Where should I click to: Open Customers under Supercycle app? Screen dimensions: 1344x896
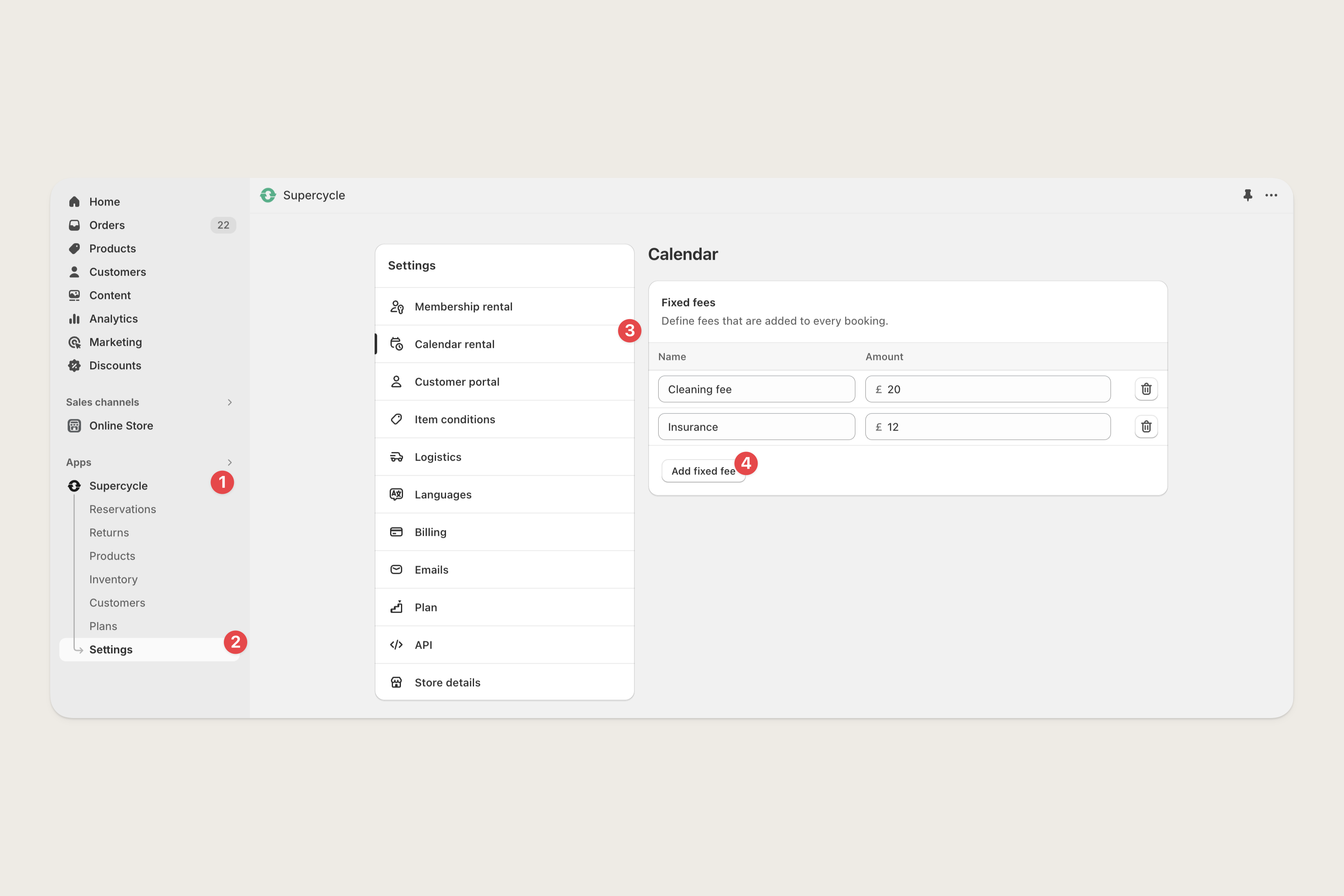[117, 603]
